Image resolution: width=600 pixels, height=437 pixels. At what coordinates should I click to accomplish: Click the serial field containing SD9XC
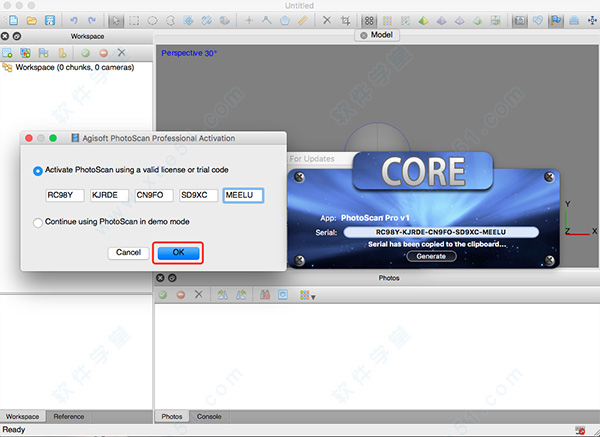(x=199, y=195)
